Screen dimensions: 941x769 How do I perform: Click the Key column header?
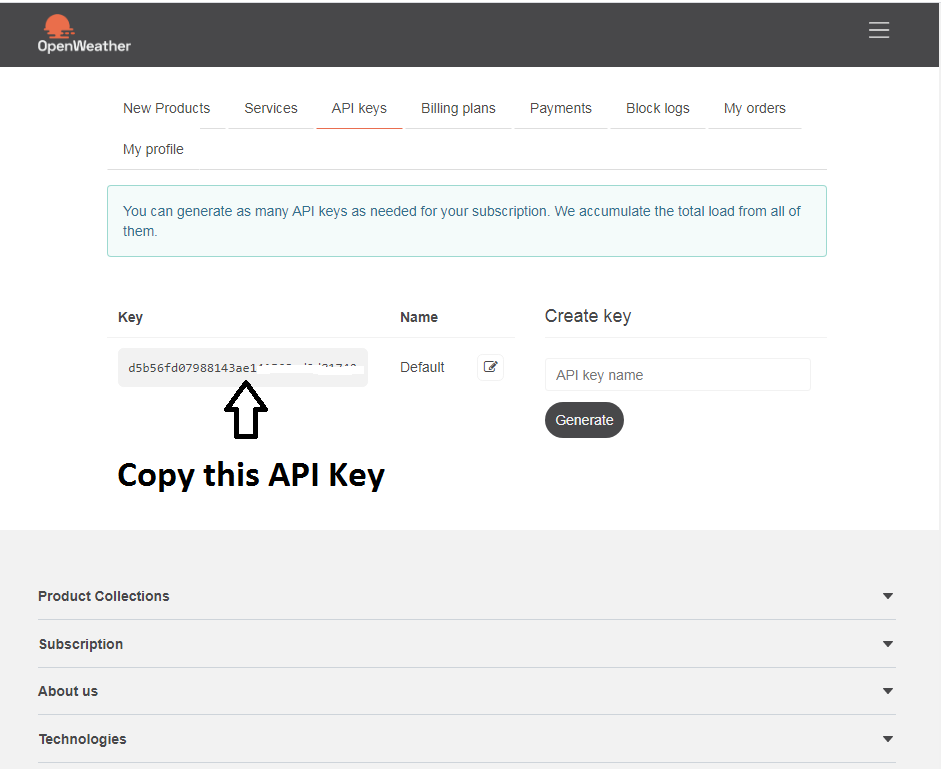click(130, 317)
